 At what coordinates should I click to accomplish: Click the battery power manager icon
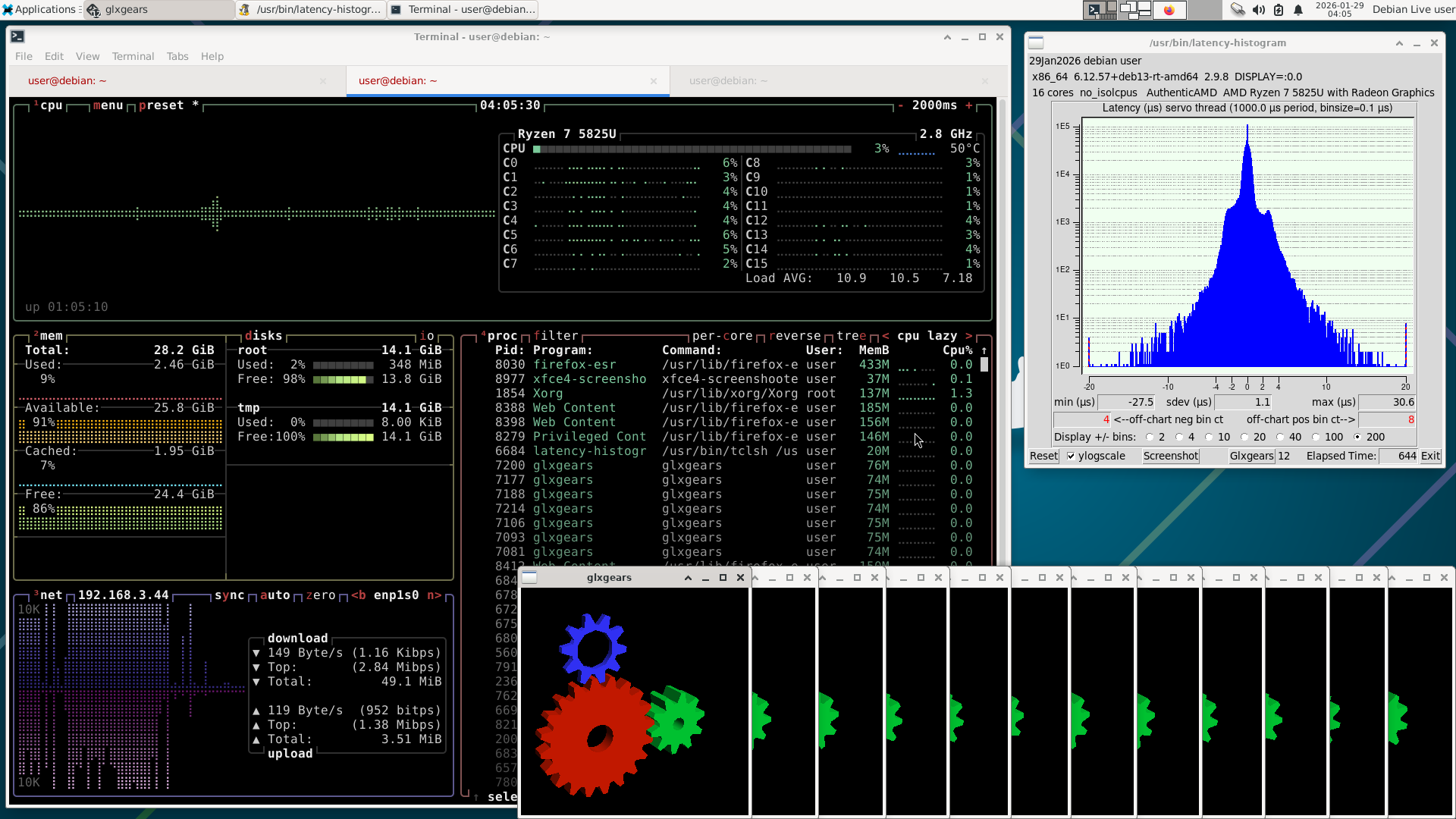point(1279,10)
